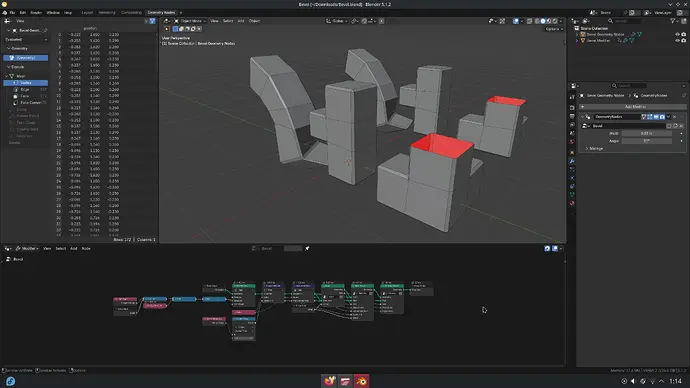Disable Bevel Geometry Nodes in renders
The image size is (690, 388).
click(683, 34)
